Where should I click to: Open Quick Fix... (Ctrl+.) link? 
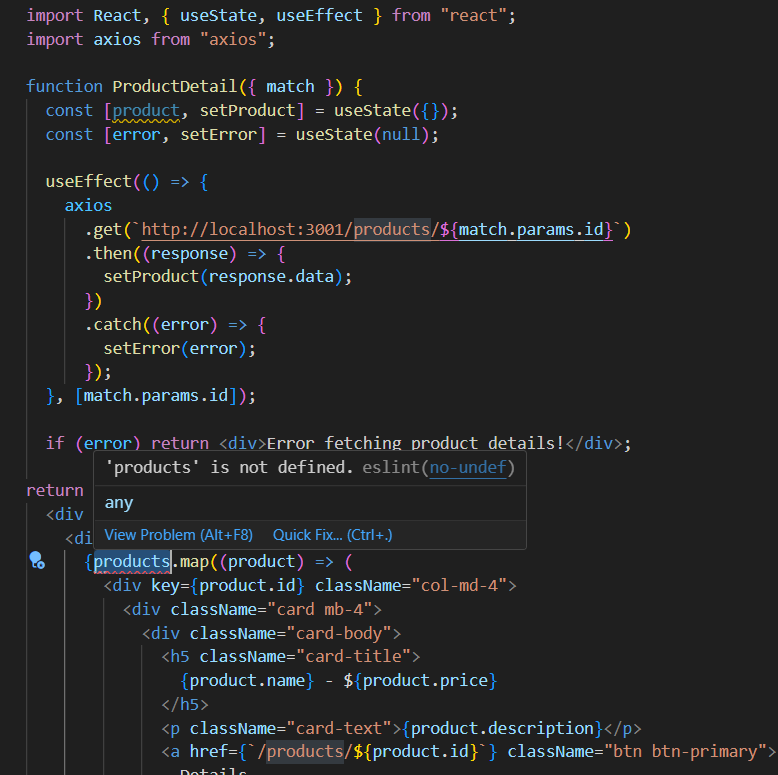click(x=332, y=535)
